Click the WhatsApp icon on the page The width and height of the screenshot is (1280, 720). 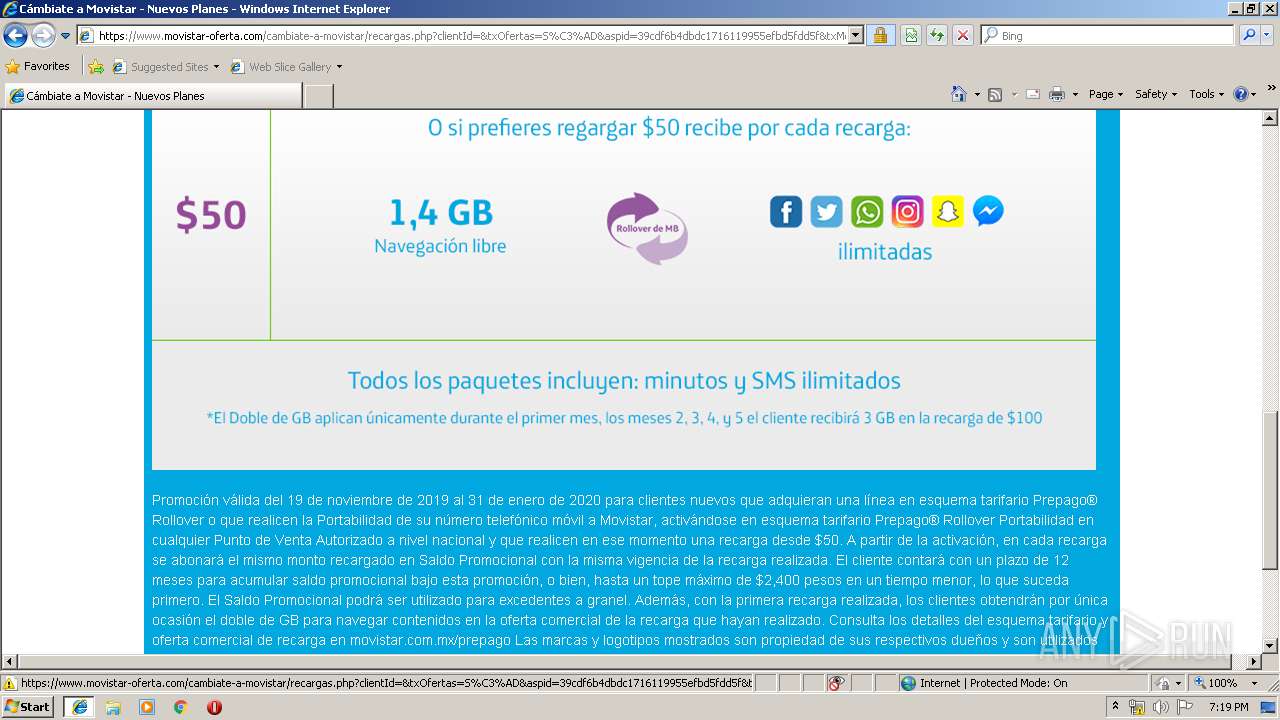[x=867, y=211]
